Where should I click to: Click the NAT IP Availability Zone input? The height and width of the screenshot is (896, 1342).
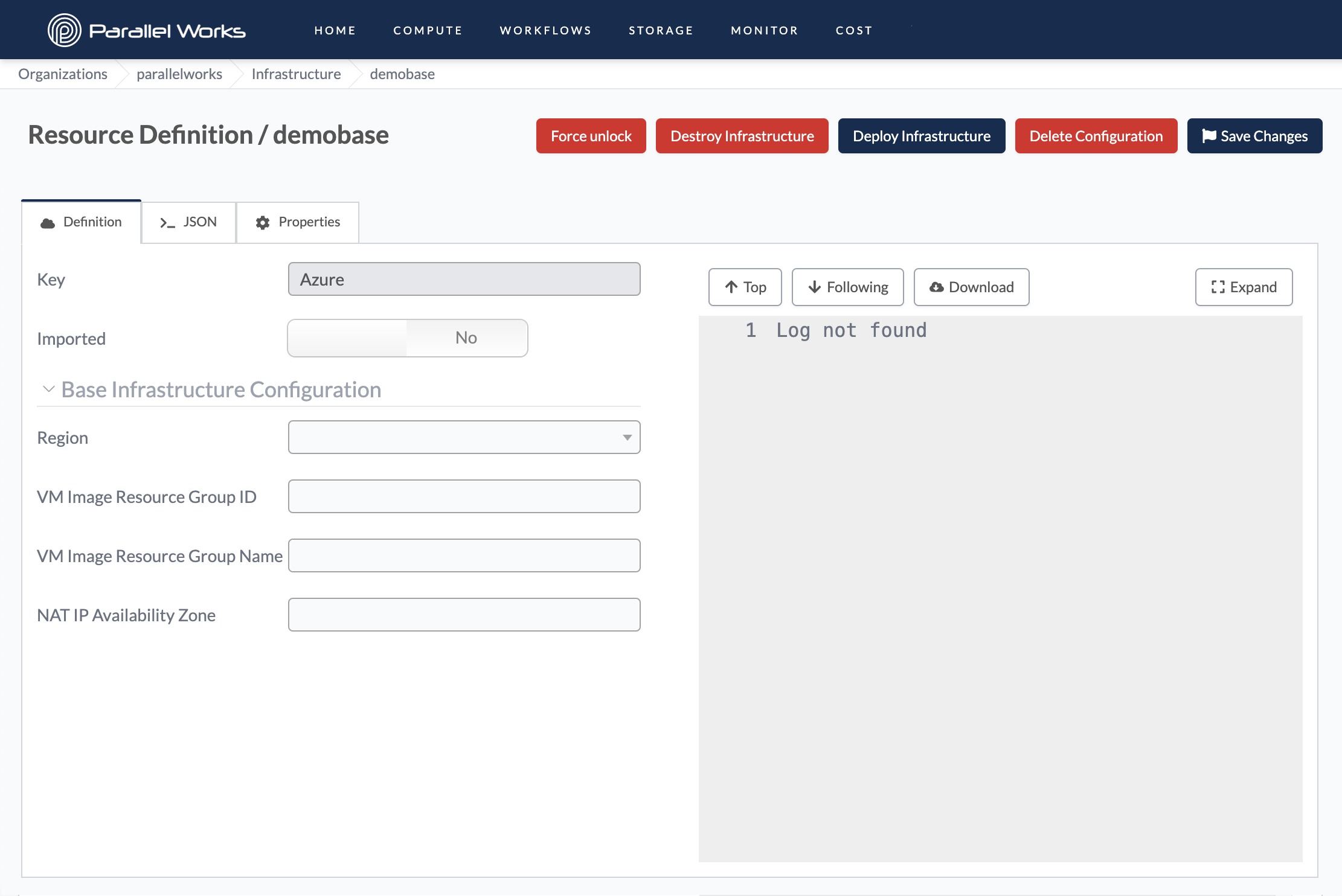(464, 614)
